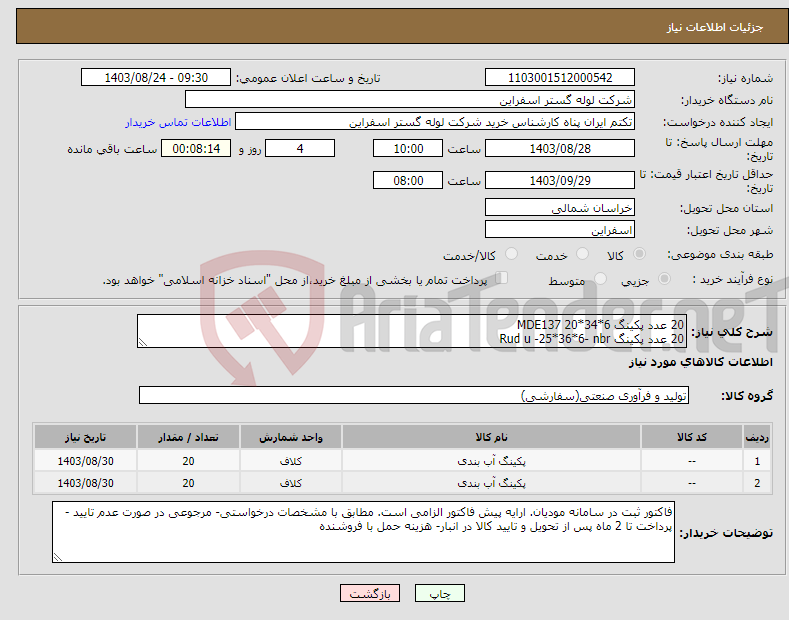
Task: Click the buyer notes text area
Action: pos(363,532)
